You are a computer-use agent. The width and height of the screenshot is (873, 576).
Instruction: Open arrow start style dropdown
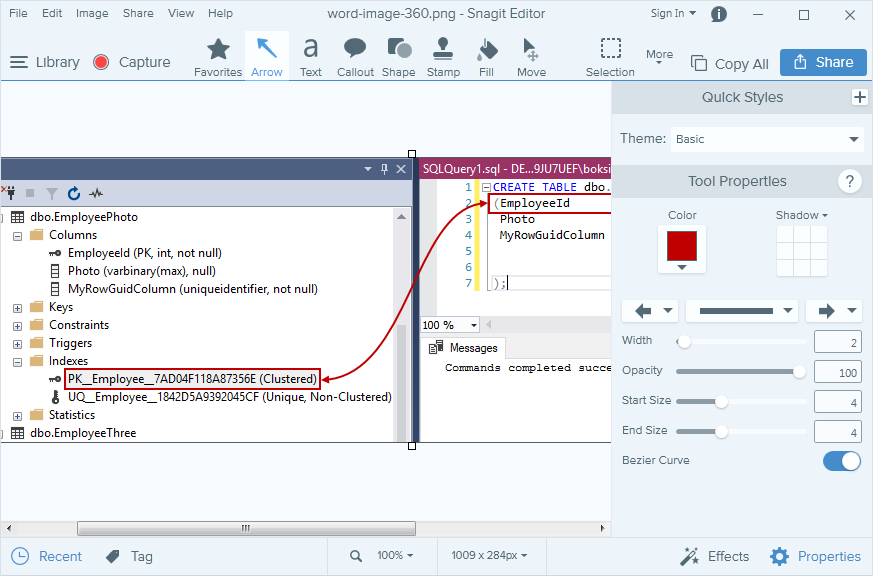(x=650, y=311)
